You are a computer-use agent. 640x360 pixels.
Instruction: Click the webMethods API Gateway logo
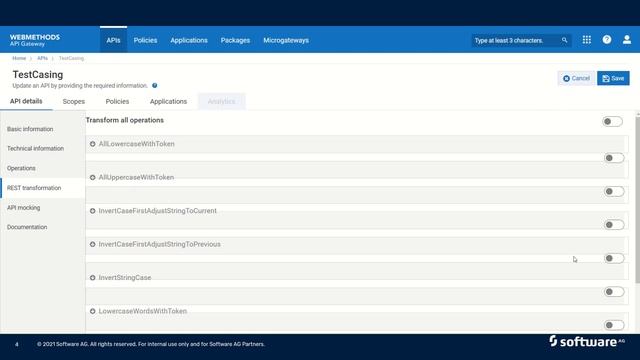pyautogui.click(x=35, y=40)
